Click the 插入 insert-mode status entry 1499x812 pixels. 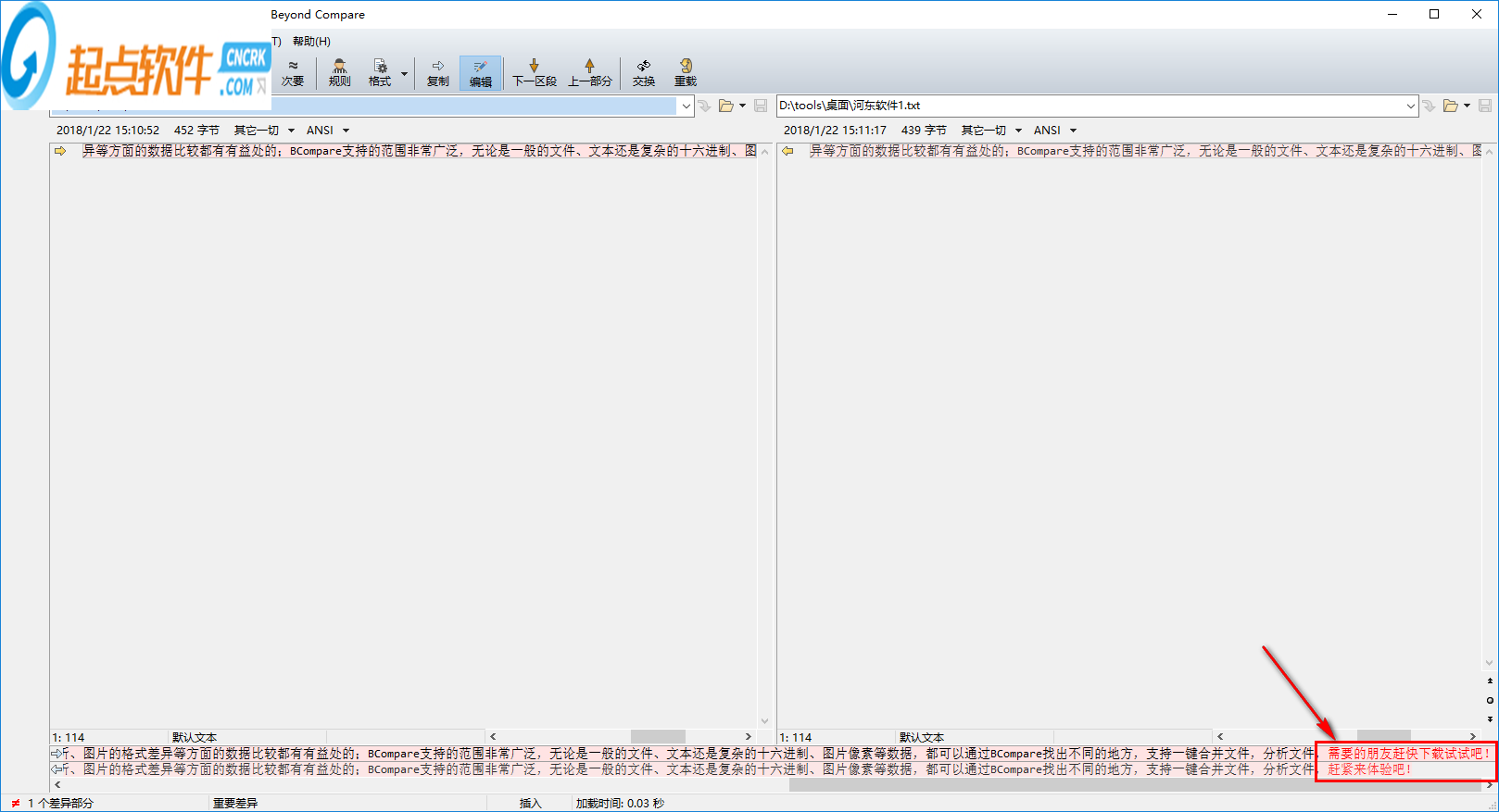coord(530,804)
